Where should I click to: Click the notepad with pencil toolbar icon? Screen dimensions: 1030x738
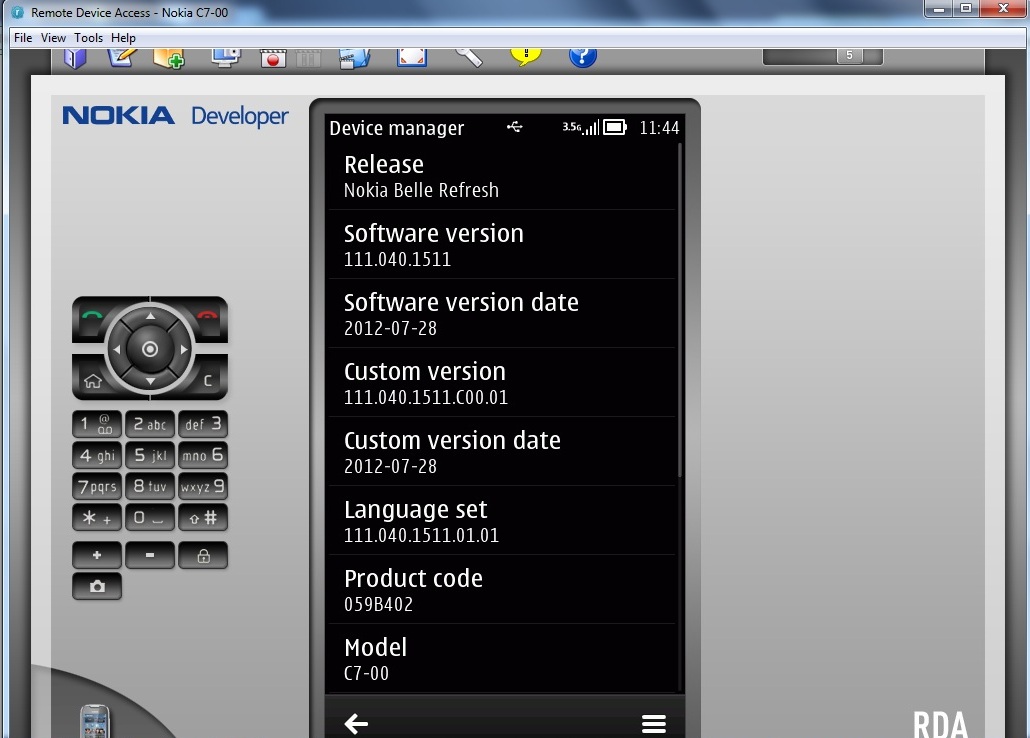(x=122, y=57)
